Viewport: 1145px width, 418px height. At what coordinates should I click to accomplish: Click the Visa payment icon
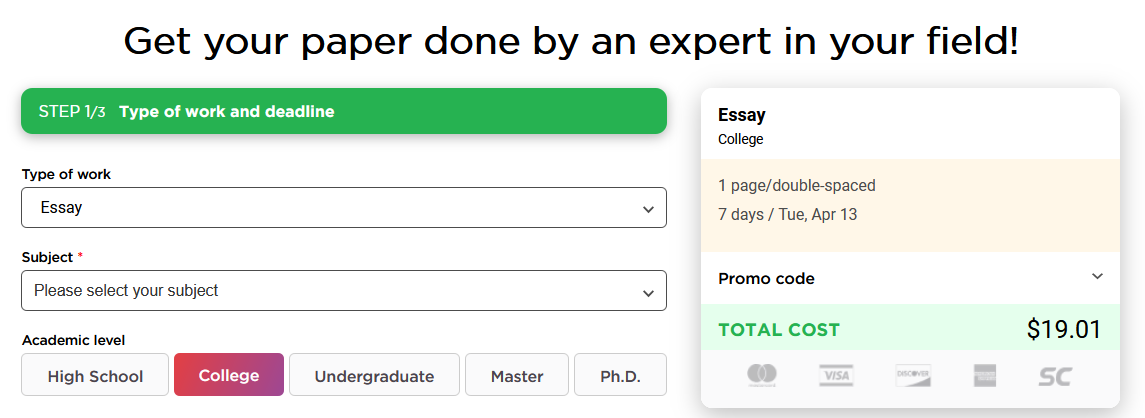pyautogui.click(x=836, y=375)
